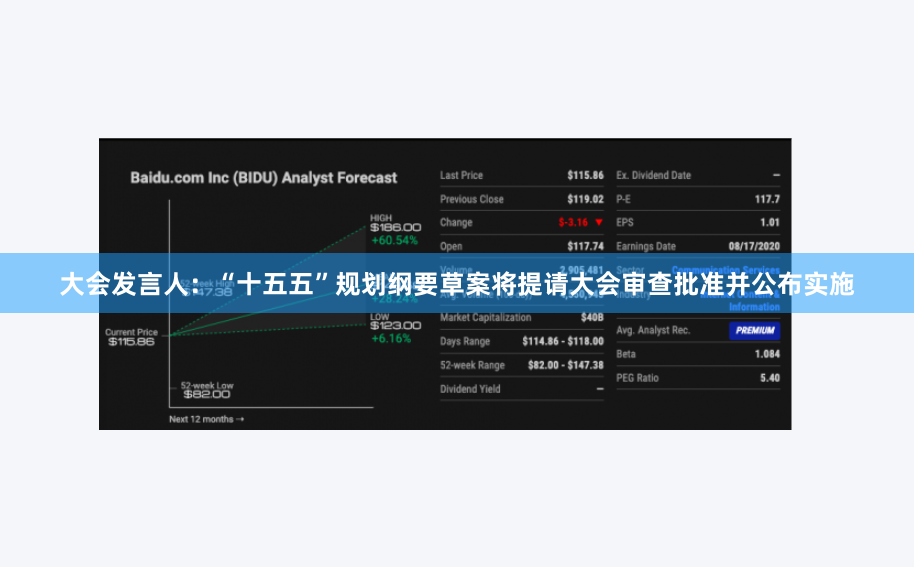This screenshot has width=914, height=567.
Task: Click the Beta value 1.084
Action: [767, 354]
